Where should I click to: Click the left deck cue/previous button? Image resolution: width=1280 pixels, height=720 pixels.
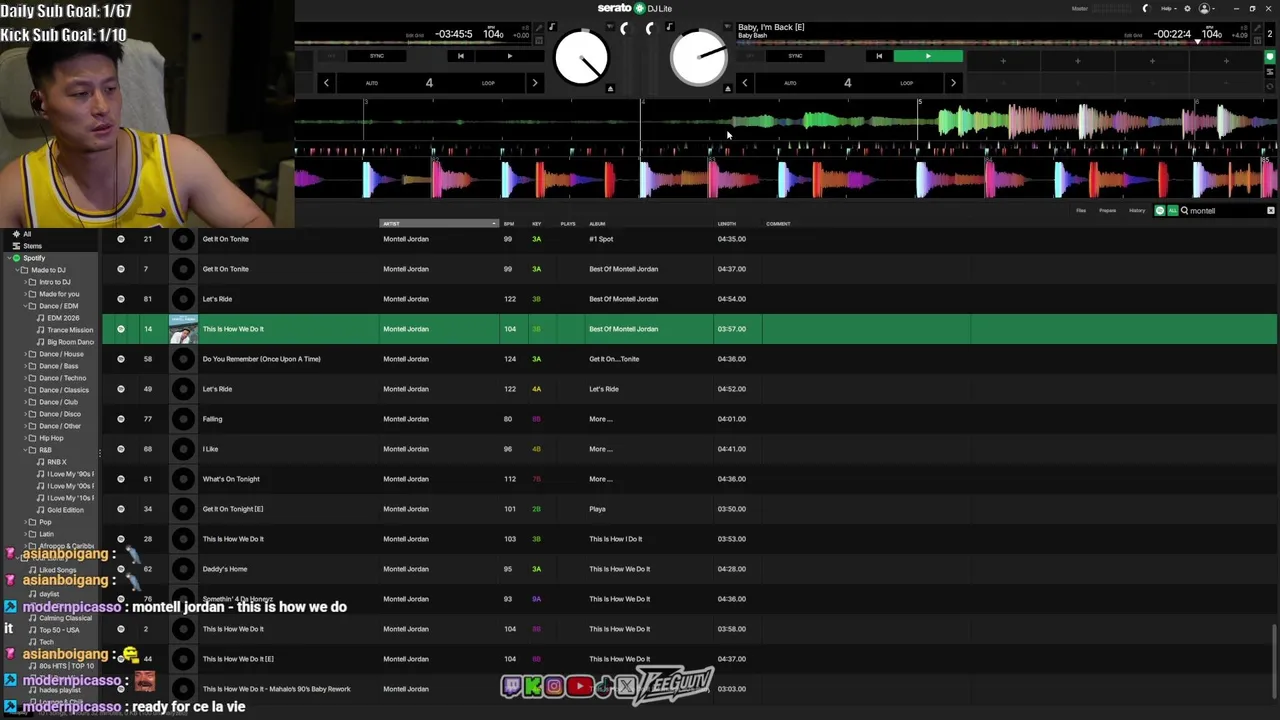(x=460, y=56)
